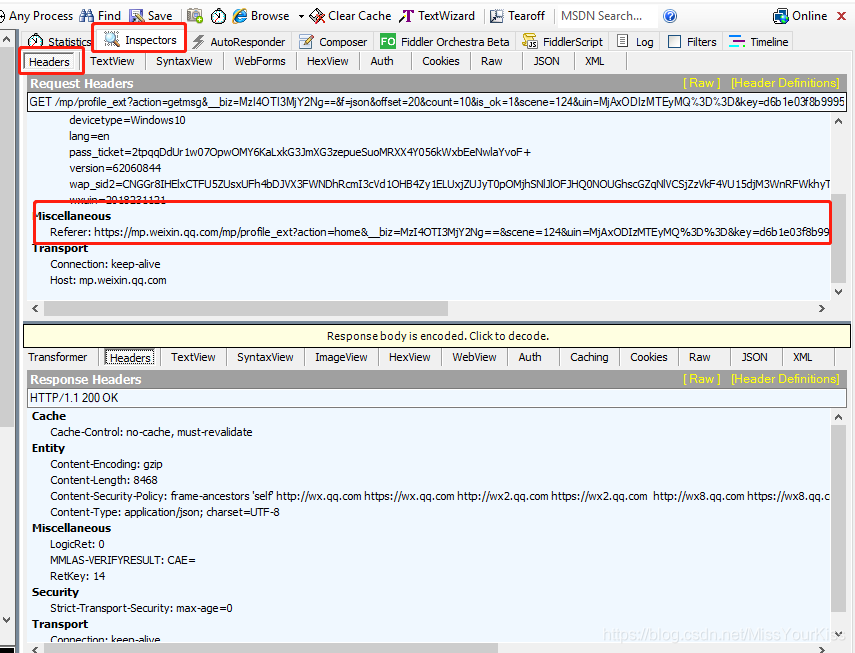Open the request XML tab
Image resolution: width=855 pixels, height=653 pixels.
click(x=594, y=61)
